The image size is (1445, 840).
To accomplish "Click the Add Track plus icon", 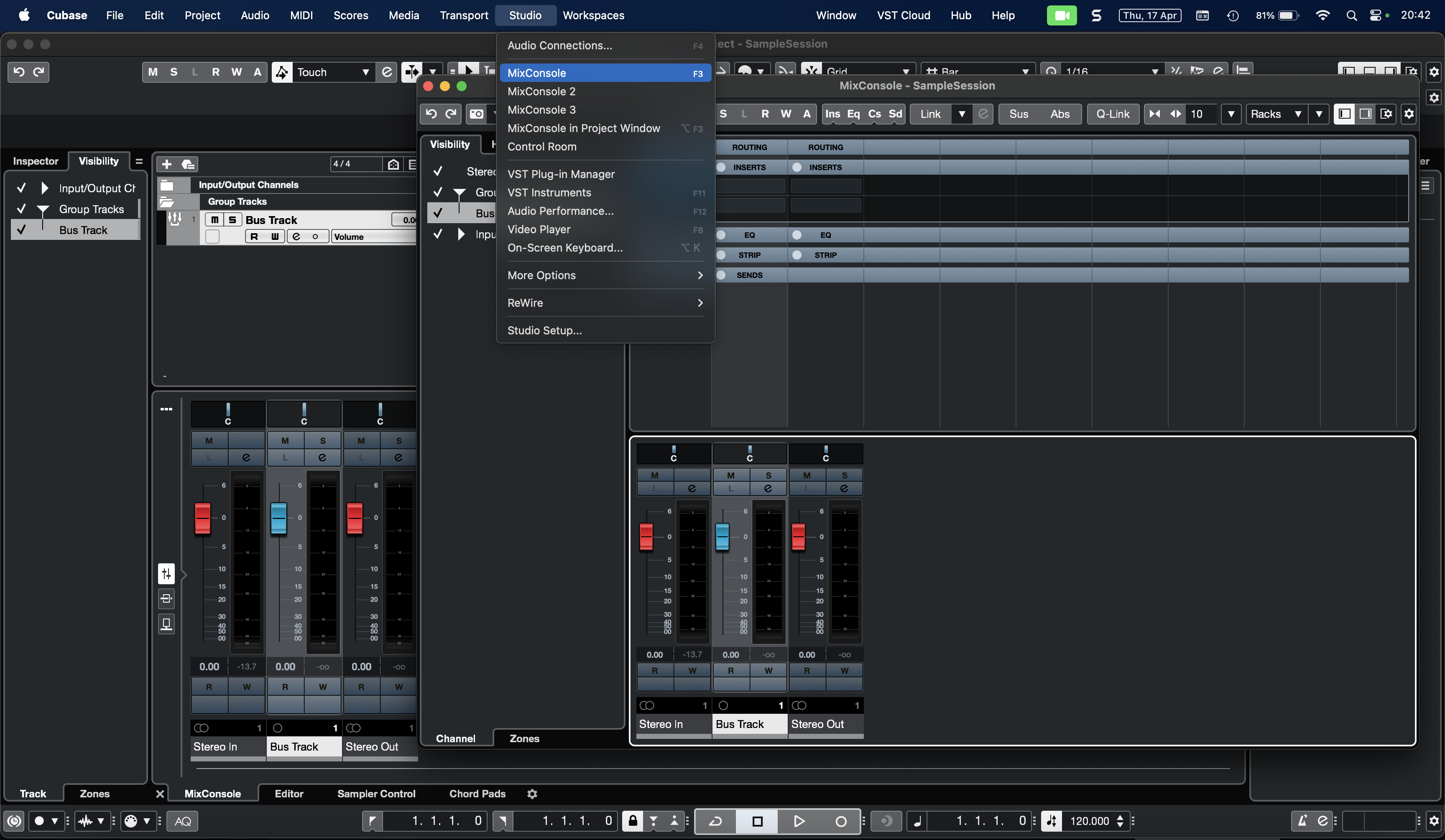I will point(166,164).
